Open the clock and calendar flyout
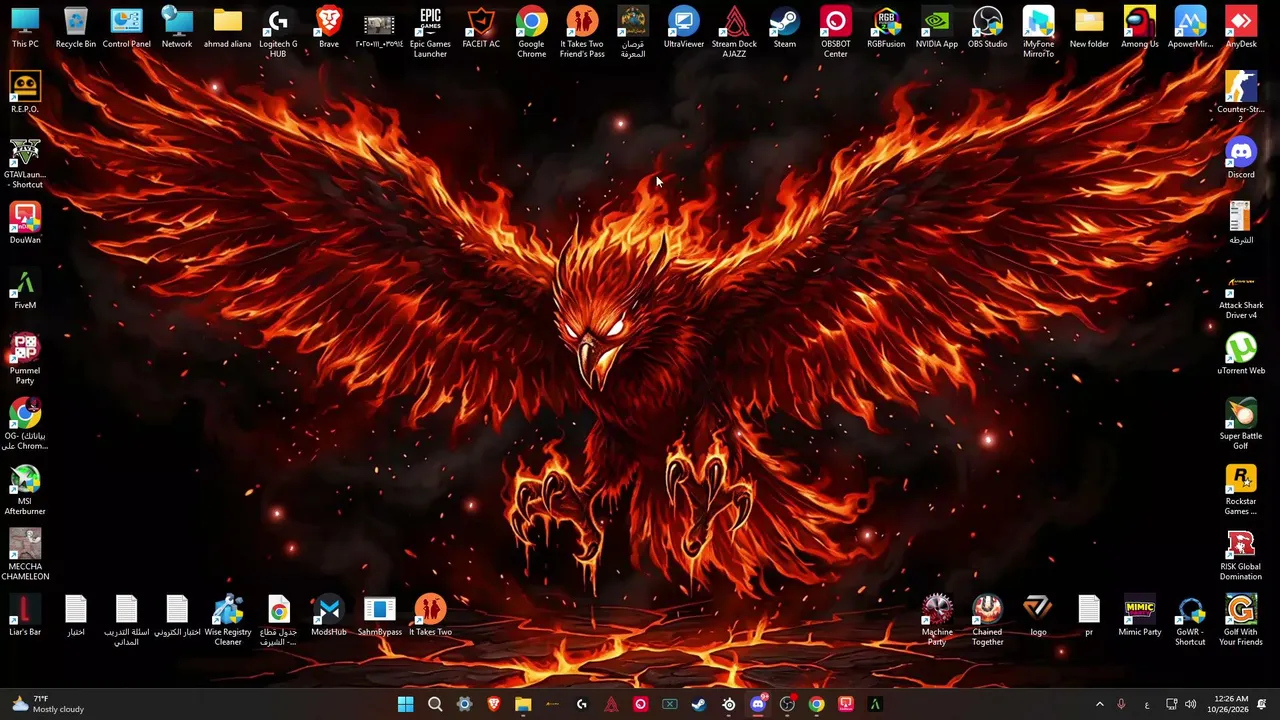The height and width of the screenshot is (720, 1280). (x=1230, y=704)
